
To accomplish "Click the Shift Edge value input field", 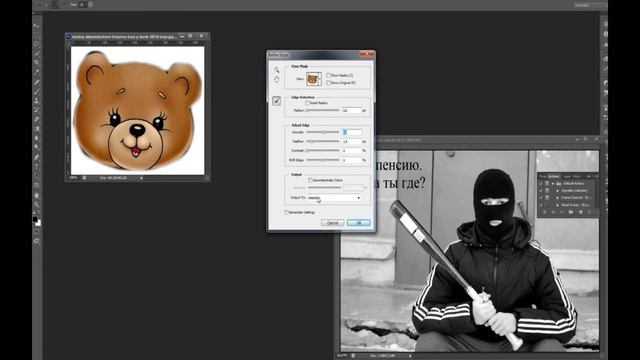I will [x=352, y=160].
